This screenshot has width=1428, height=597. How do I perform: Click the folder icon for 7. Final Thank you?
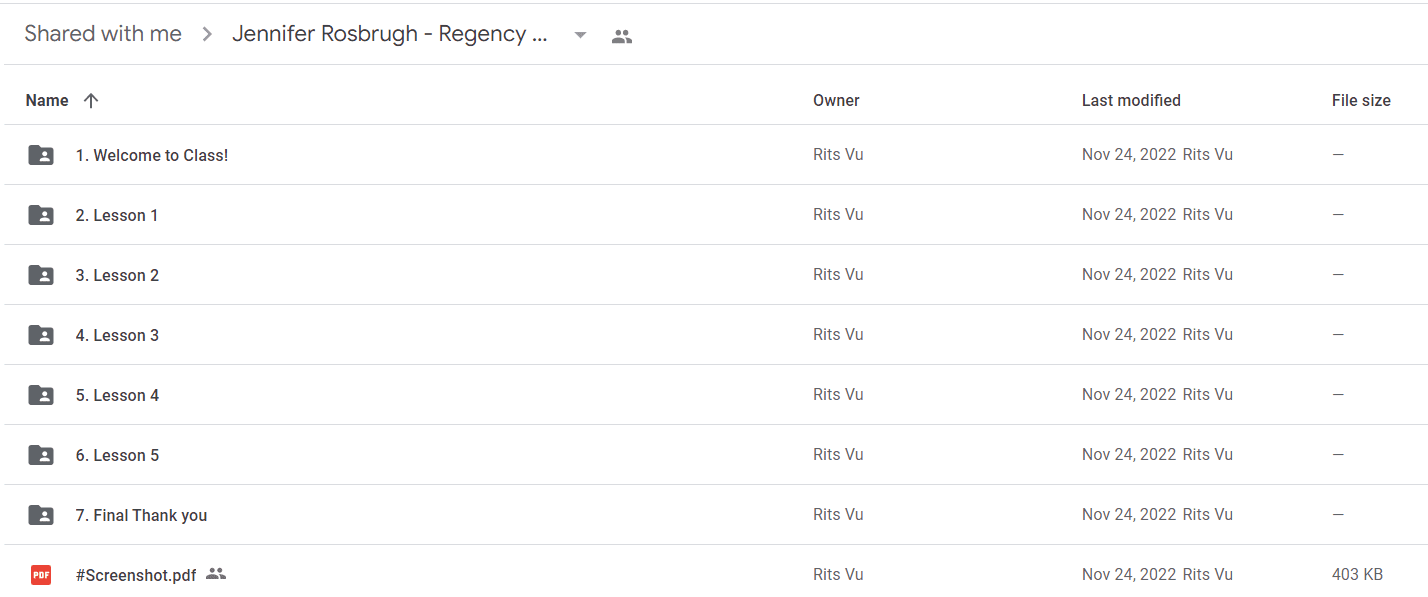[41, 515]
